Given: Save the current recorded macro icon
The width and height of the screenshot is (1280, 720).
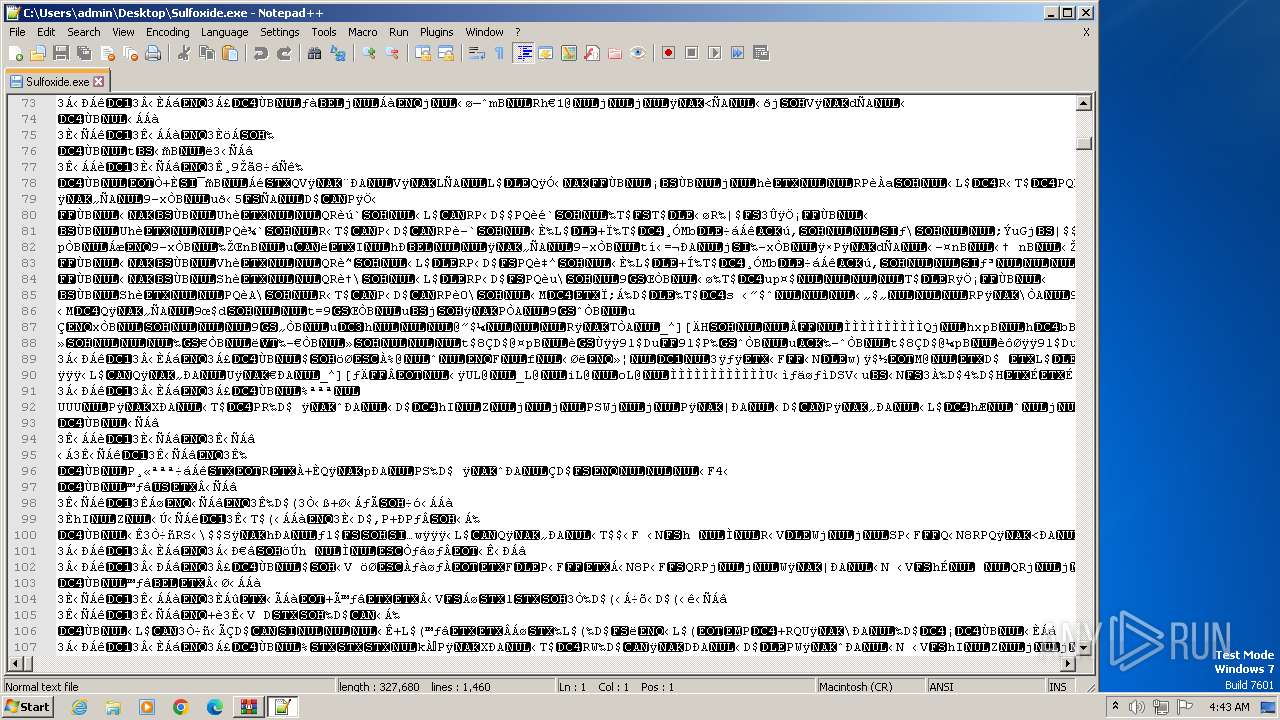Looking at the screenshot, I should pos(760,53).
